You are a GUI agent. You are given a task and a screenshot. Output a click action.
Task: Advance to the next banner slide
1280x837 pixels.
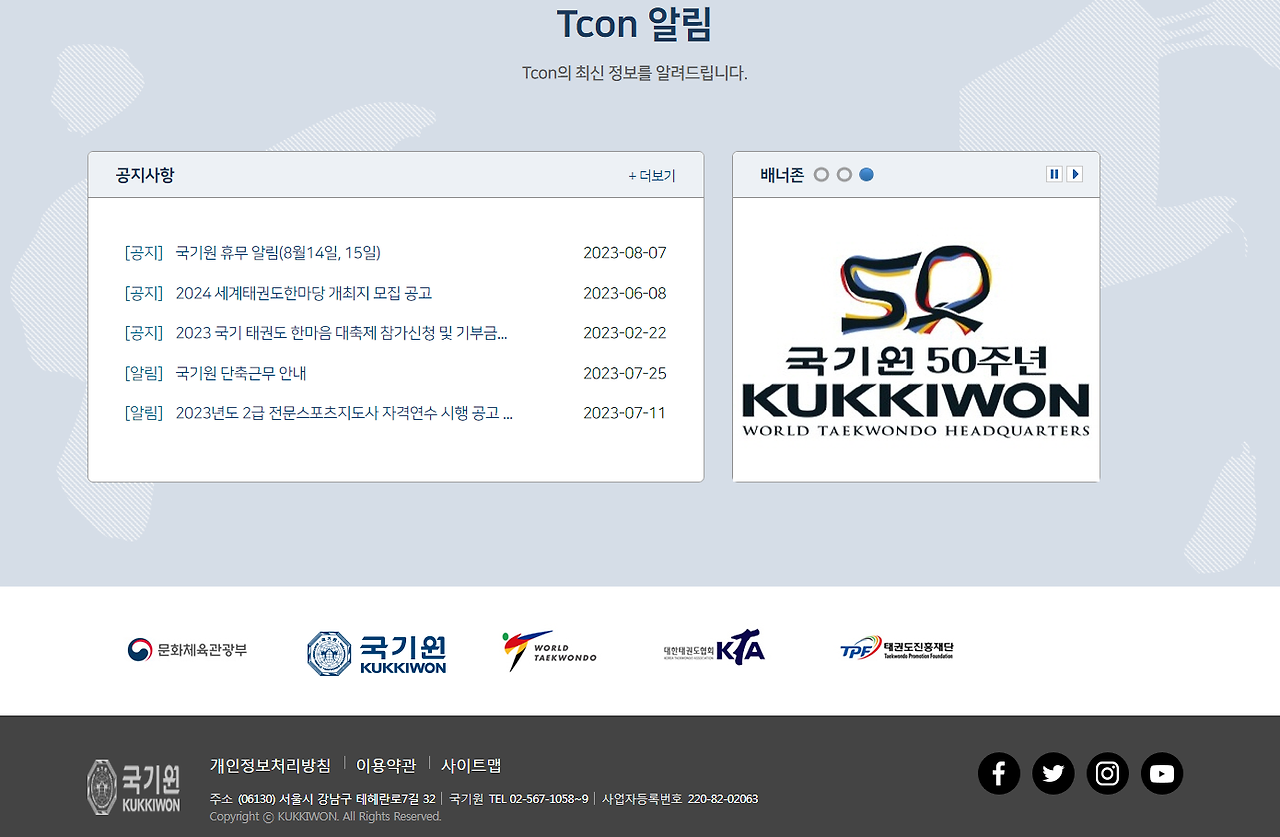click(1075, 173)
